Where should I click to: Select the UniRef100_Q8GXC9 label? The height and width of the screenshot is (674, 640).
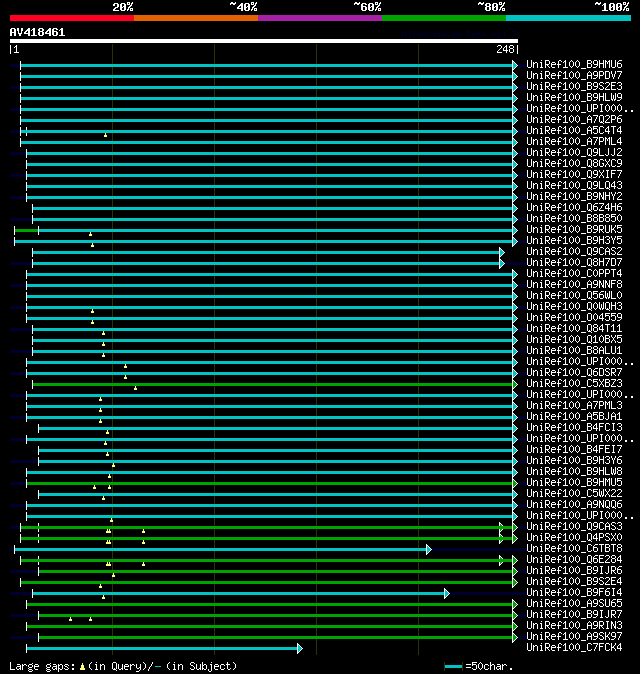[x=574, y=163]
